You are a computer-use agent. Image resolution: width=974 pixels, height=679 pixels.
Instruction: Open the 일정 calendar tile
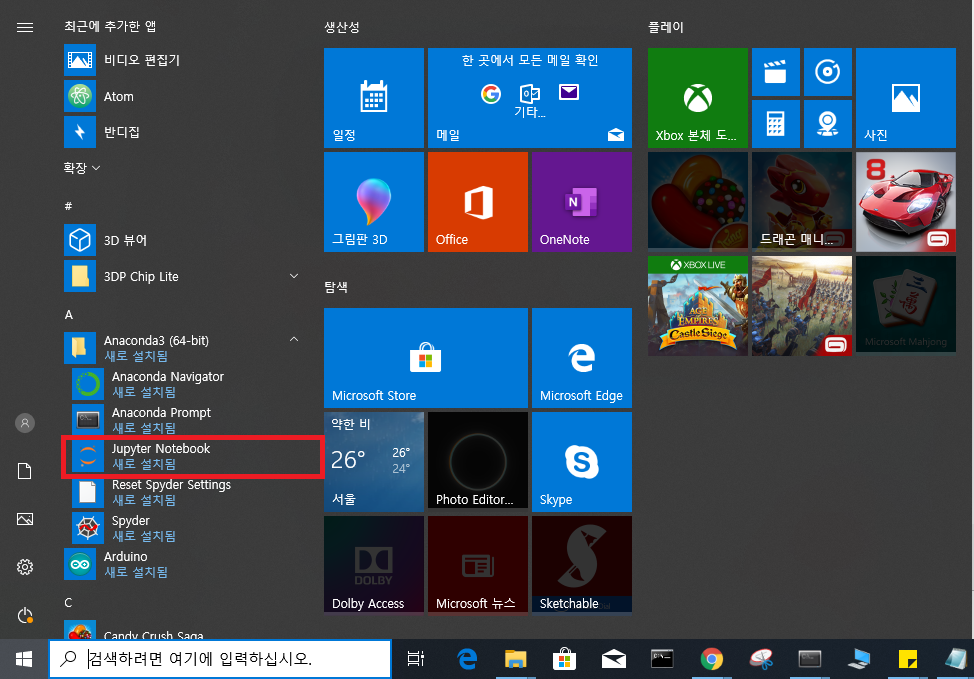pos(374,98)
